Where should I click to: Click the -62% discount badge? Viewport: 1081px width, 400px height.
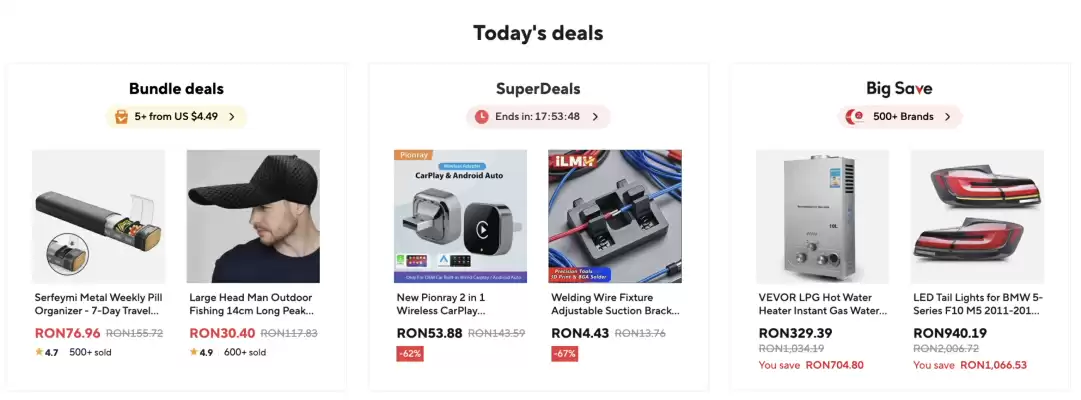point(410,353)
